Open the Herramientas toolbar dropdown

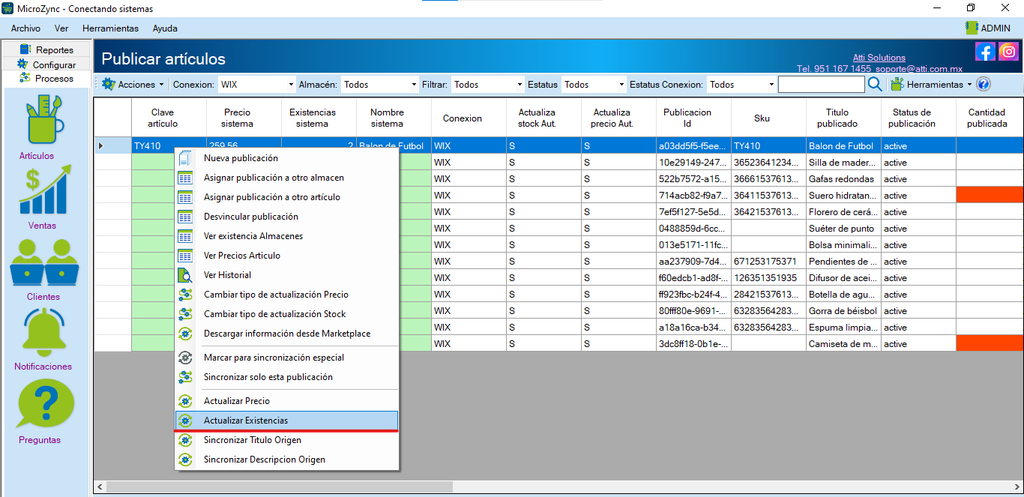[932, 84]
